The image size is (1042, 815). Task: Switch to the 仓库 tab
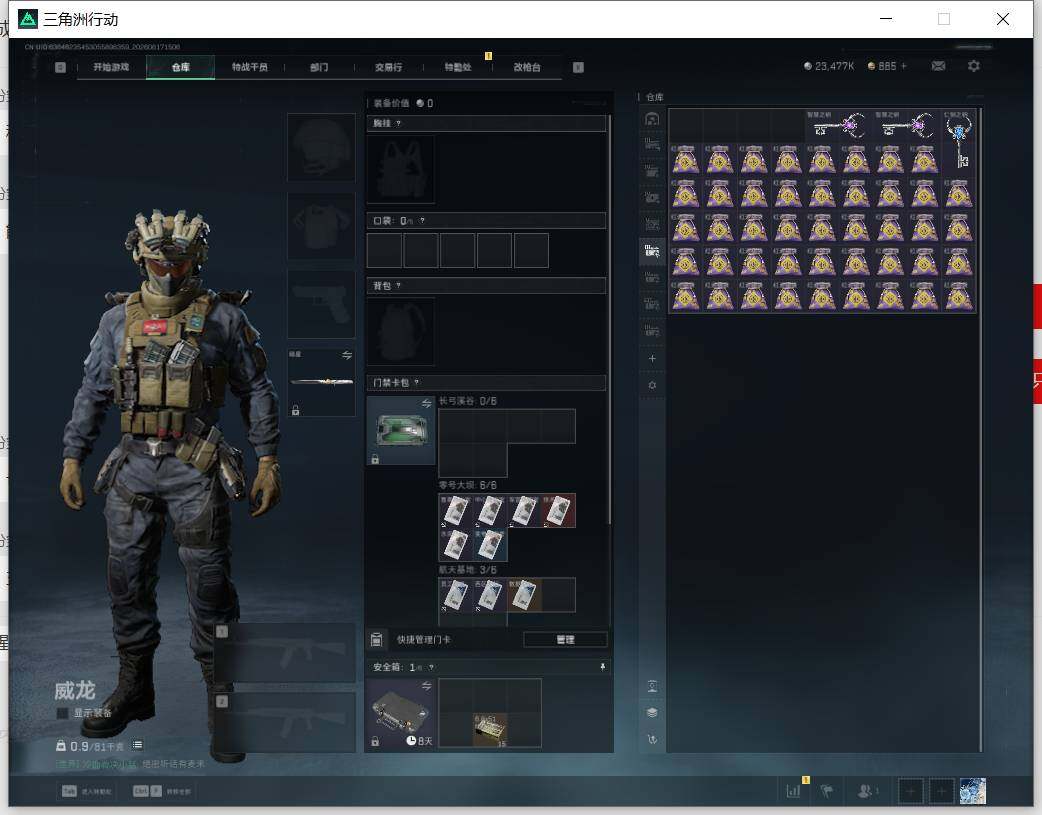[181, 67]
